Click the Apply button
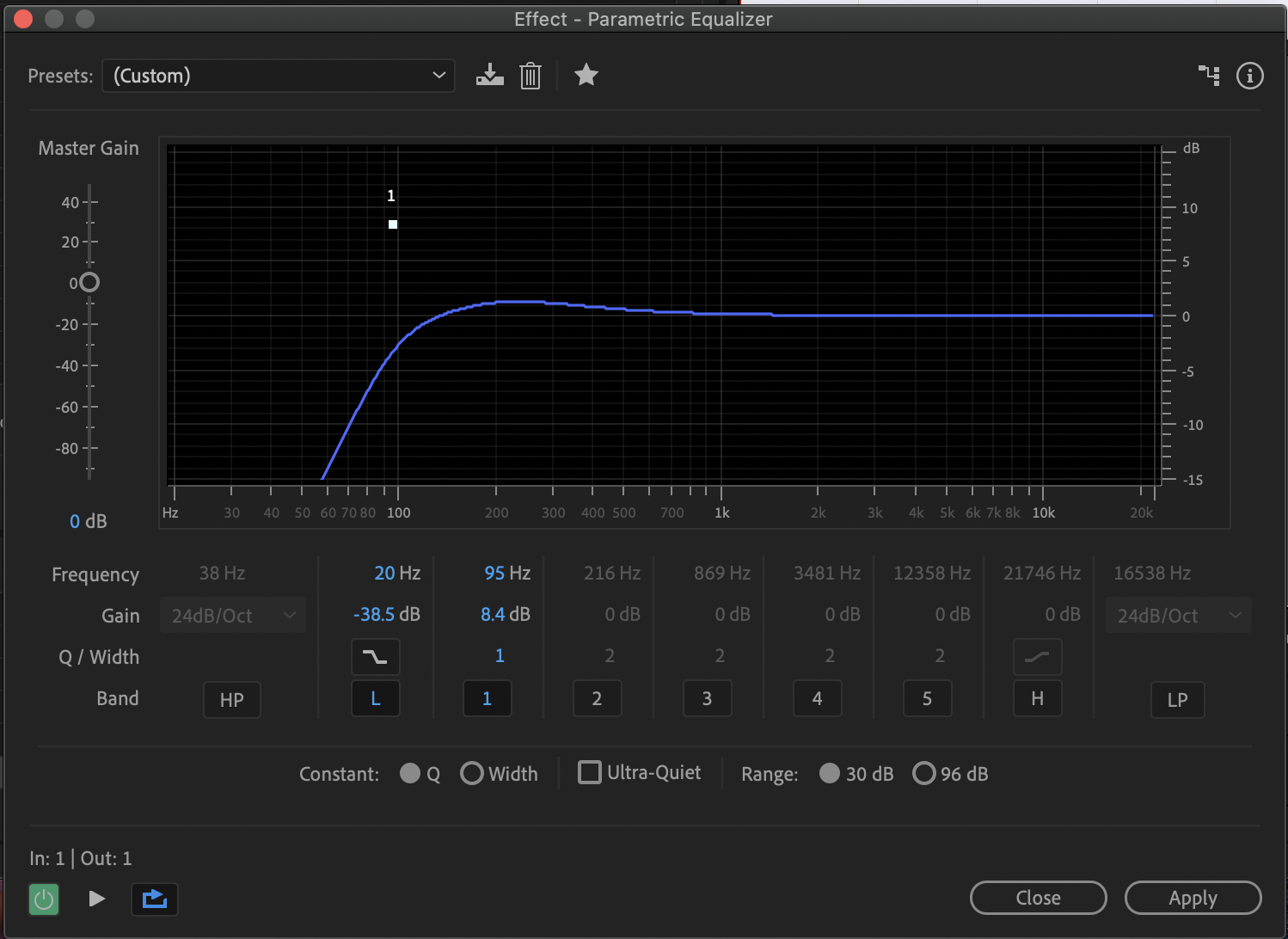 1193,898
